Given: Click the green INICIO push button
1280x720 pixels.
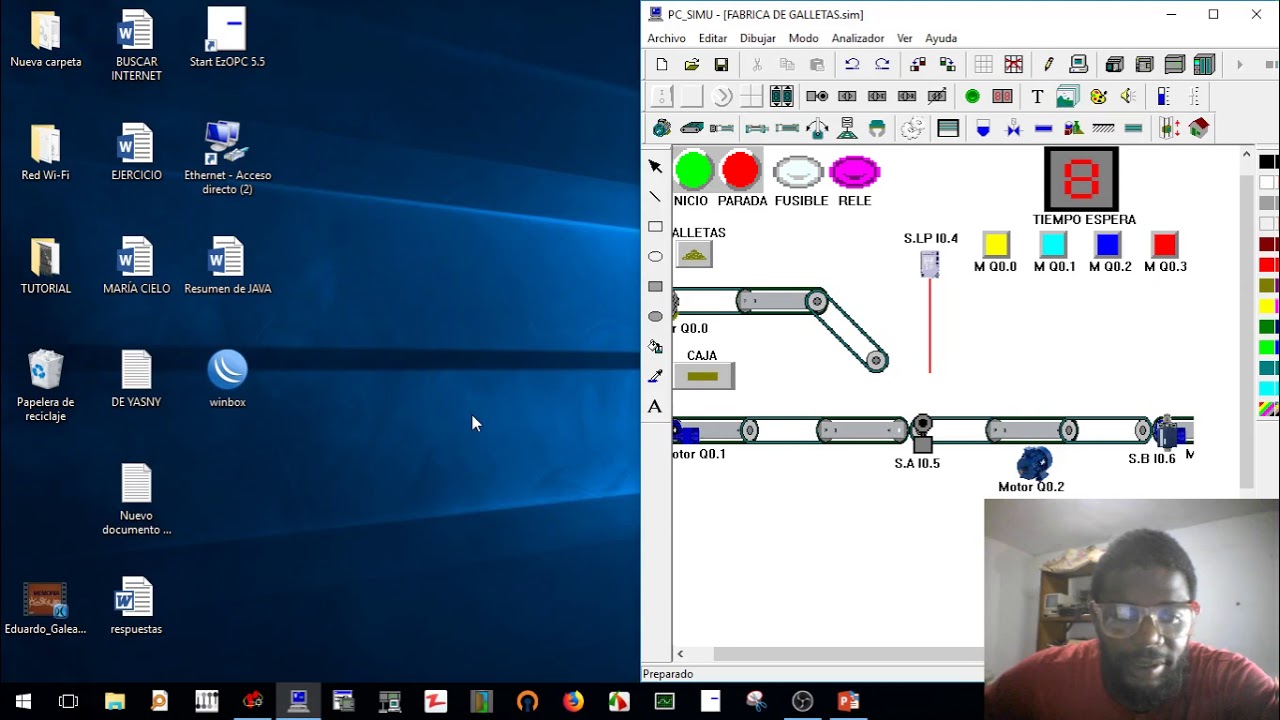Looking at the screenshot, I should (693, 171).
